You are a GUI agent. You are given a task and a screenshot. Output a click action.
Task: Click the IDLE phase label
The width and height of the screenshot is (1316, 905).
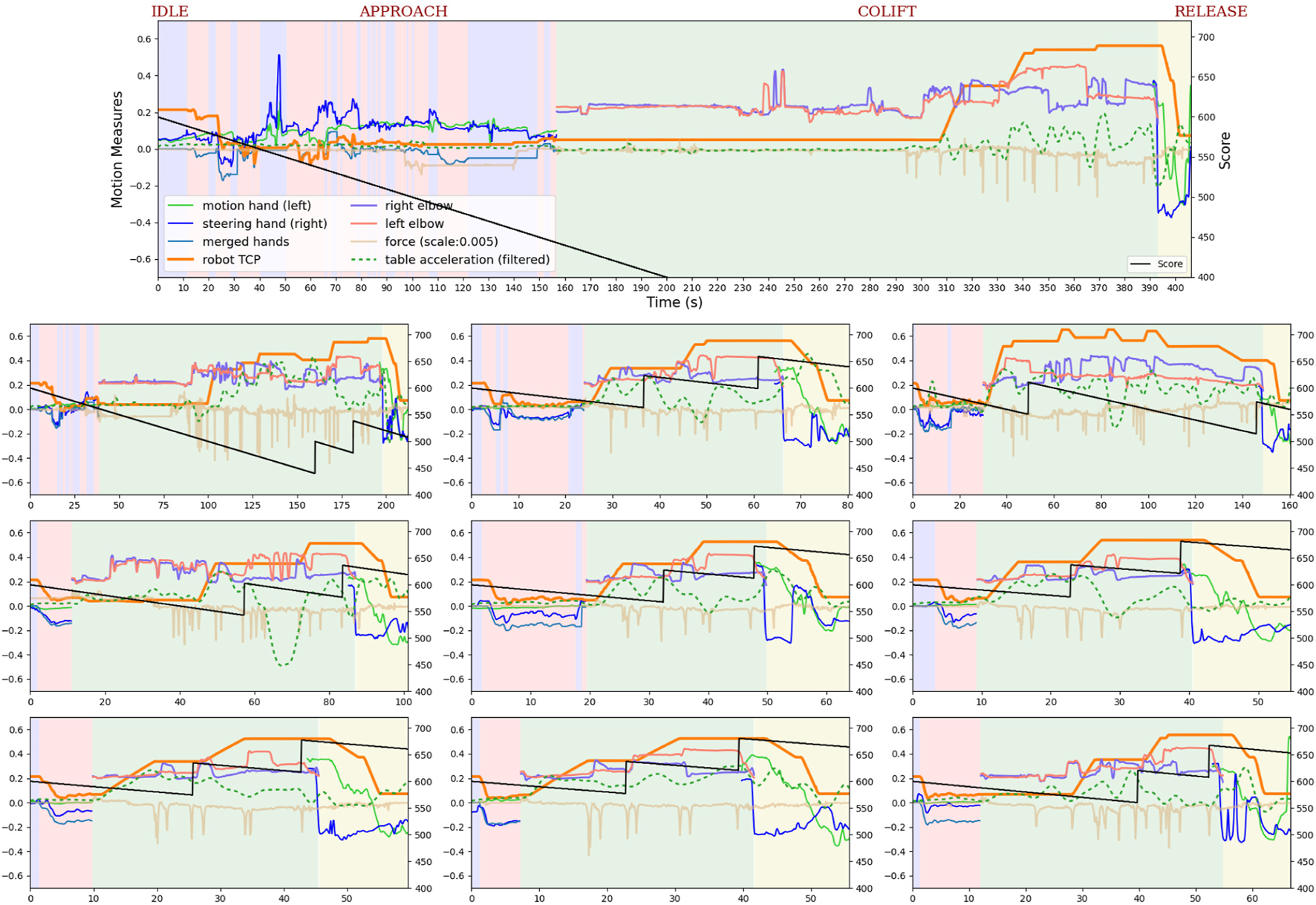point(169,11)
